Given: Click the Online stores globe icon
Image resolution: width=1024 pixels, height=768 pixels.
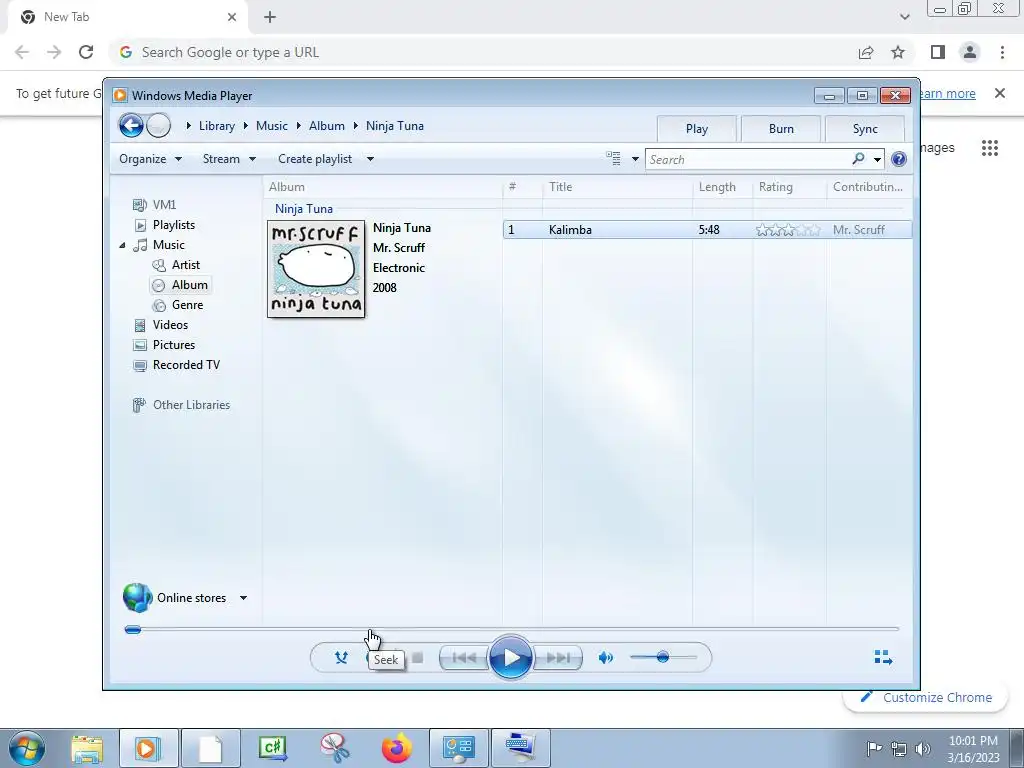Looking at the screenshot, I should point(137,598).
